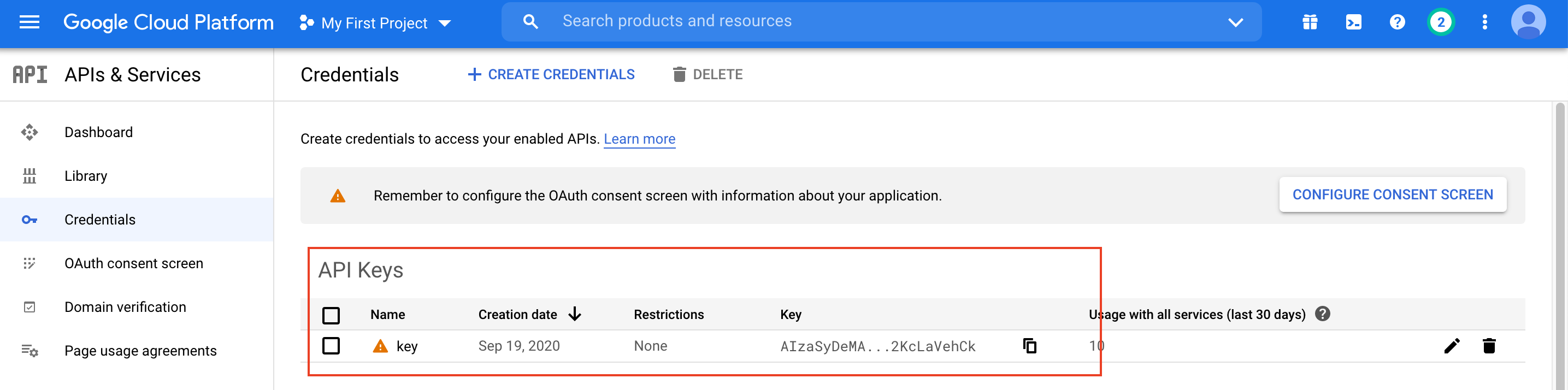The width and height of the screenshot is (1568, 390).
Task: Open Domain verification settings
Action: pyautogui.click(x=125, y=306)
